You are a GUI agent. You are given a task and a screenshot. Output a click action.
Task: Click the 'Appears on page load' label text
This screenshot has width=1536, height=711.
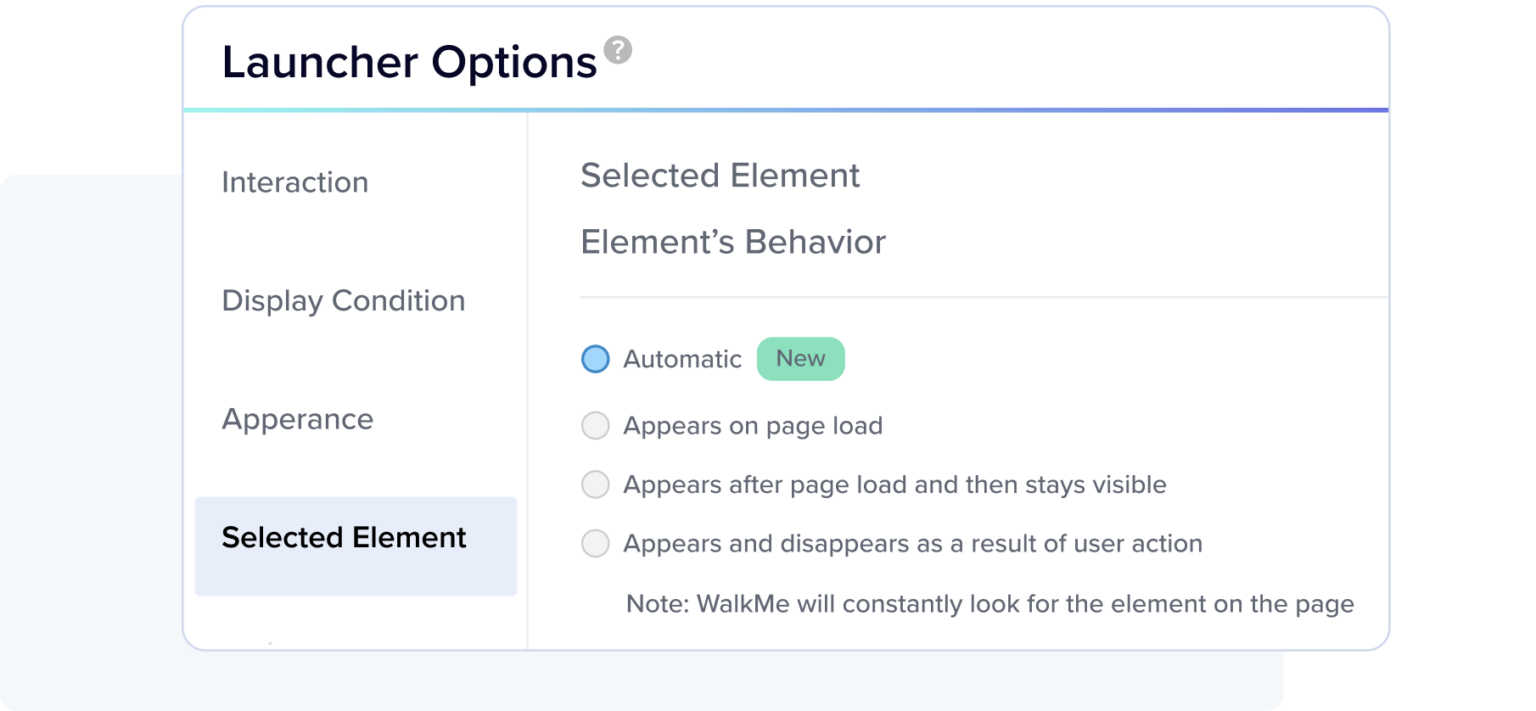pos(752,425)
